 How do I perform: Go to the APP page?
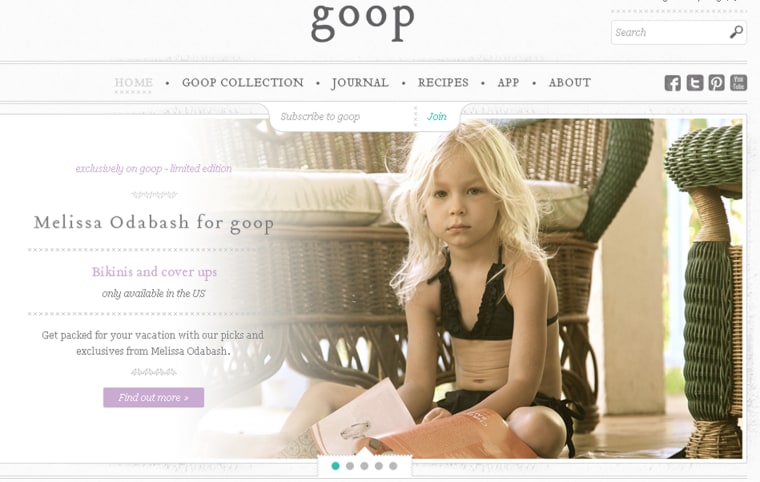coord(508,83)
